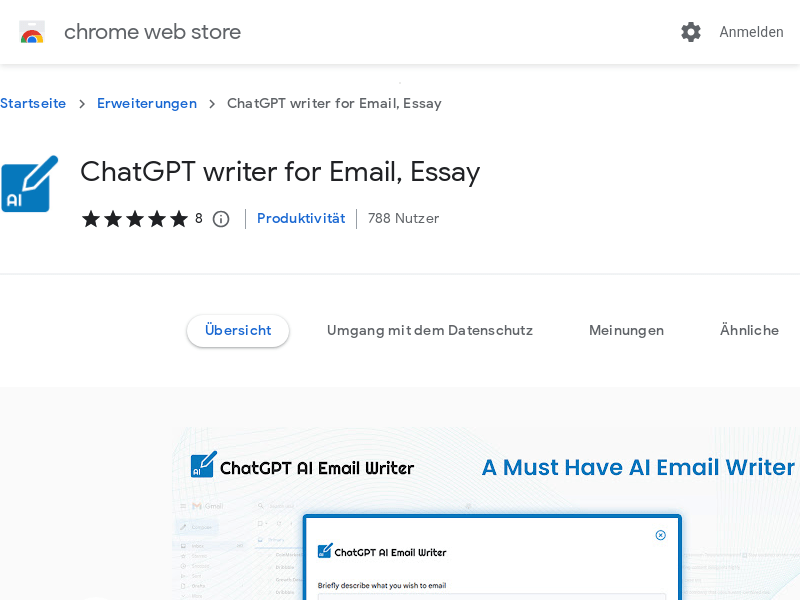Click Anmelden to sign in
This screenshot has height=600, width=800.
[751, 32]
